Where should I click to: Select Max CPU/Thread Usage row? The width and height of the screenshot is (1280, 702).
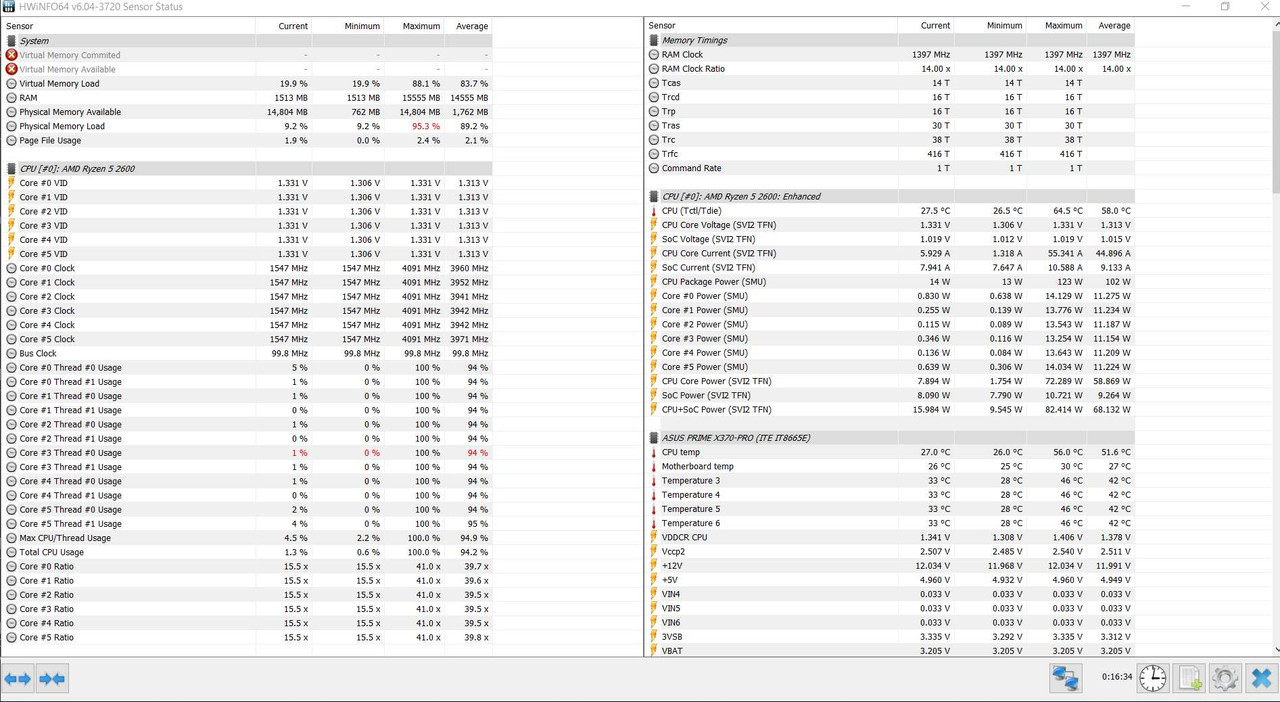pos(247,538)
